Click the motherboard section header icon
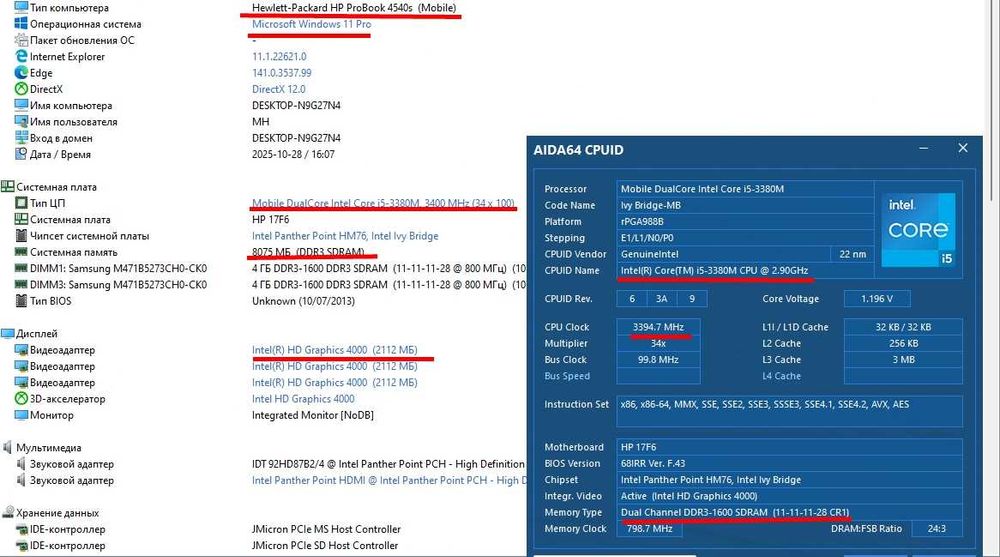Viewport: 1000px width, 557px height. pos(8,187)
